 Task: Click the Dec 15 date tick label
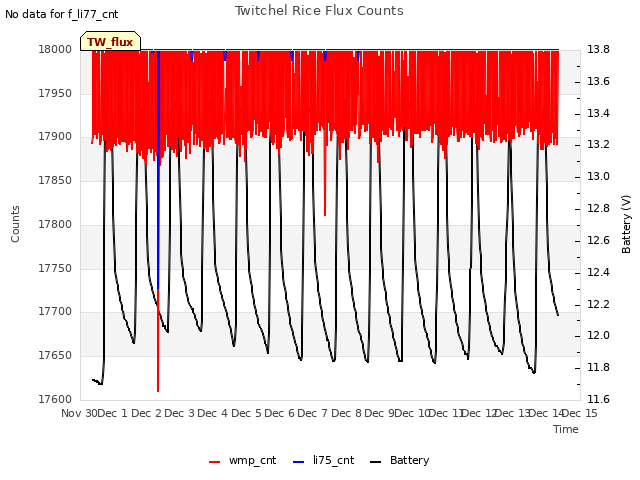(x=580, y=413)
